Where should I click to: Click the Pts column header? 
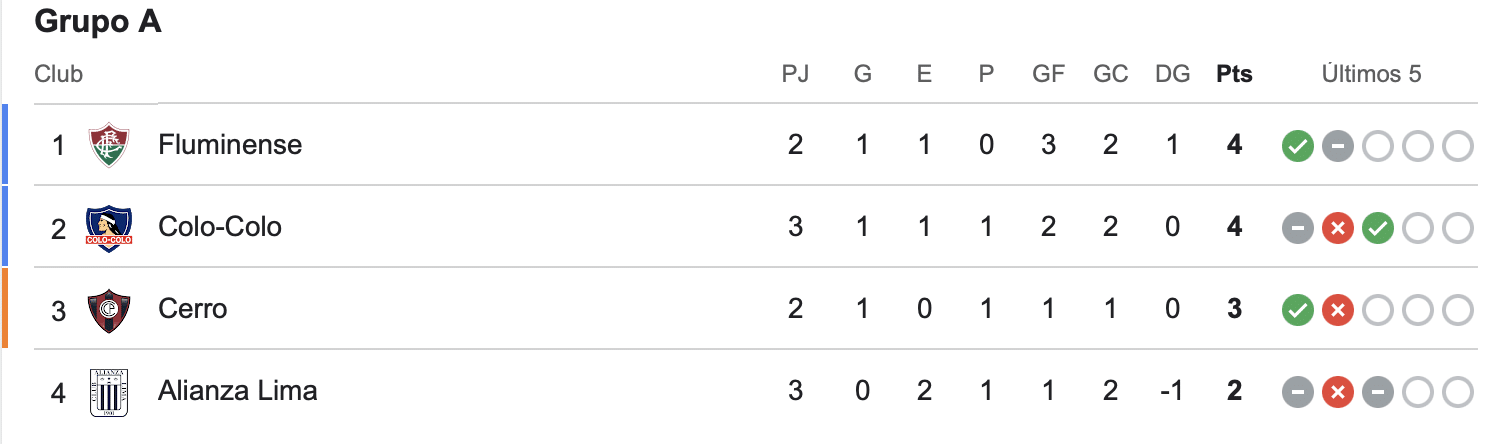point(1234,74)
